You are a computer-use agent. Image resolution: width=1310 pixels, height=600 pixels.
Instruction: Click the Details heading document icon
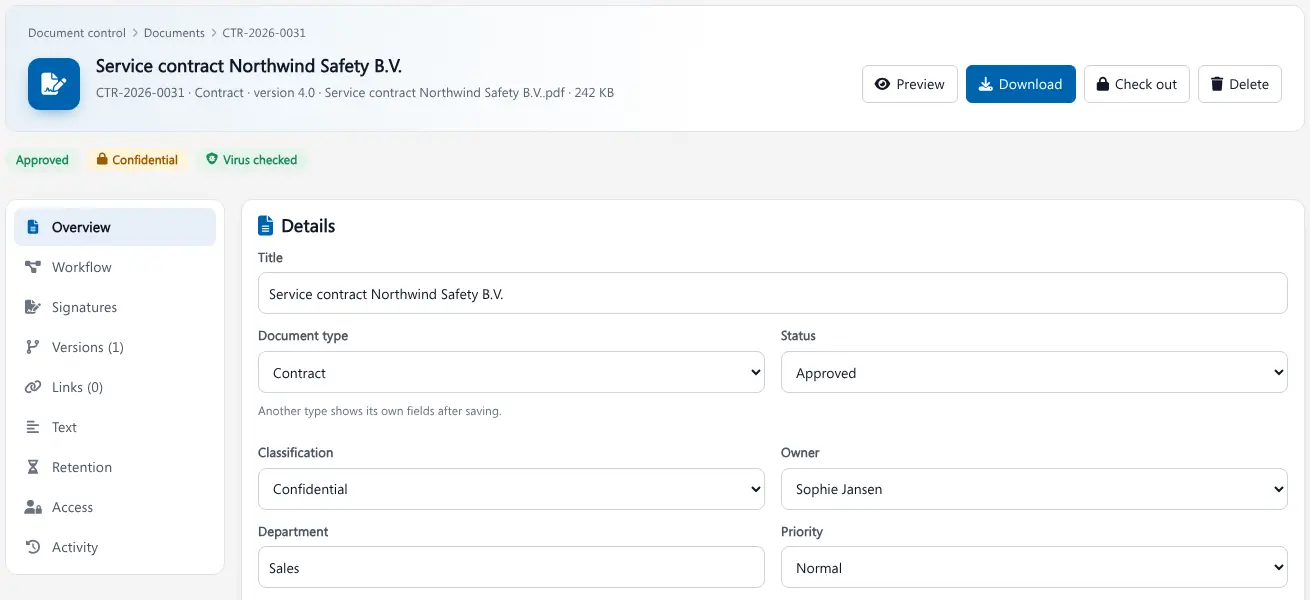point(265,226)
